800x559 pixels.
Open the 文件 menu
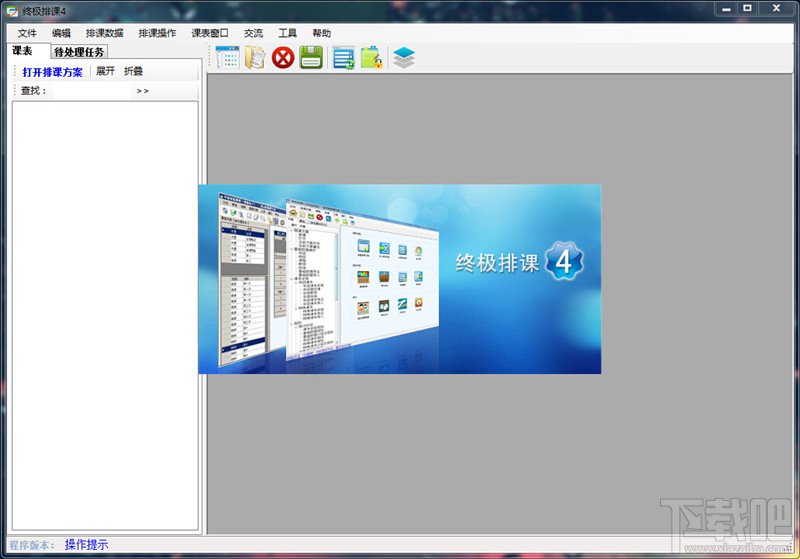point(27,33)
